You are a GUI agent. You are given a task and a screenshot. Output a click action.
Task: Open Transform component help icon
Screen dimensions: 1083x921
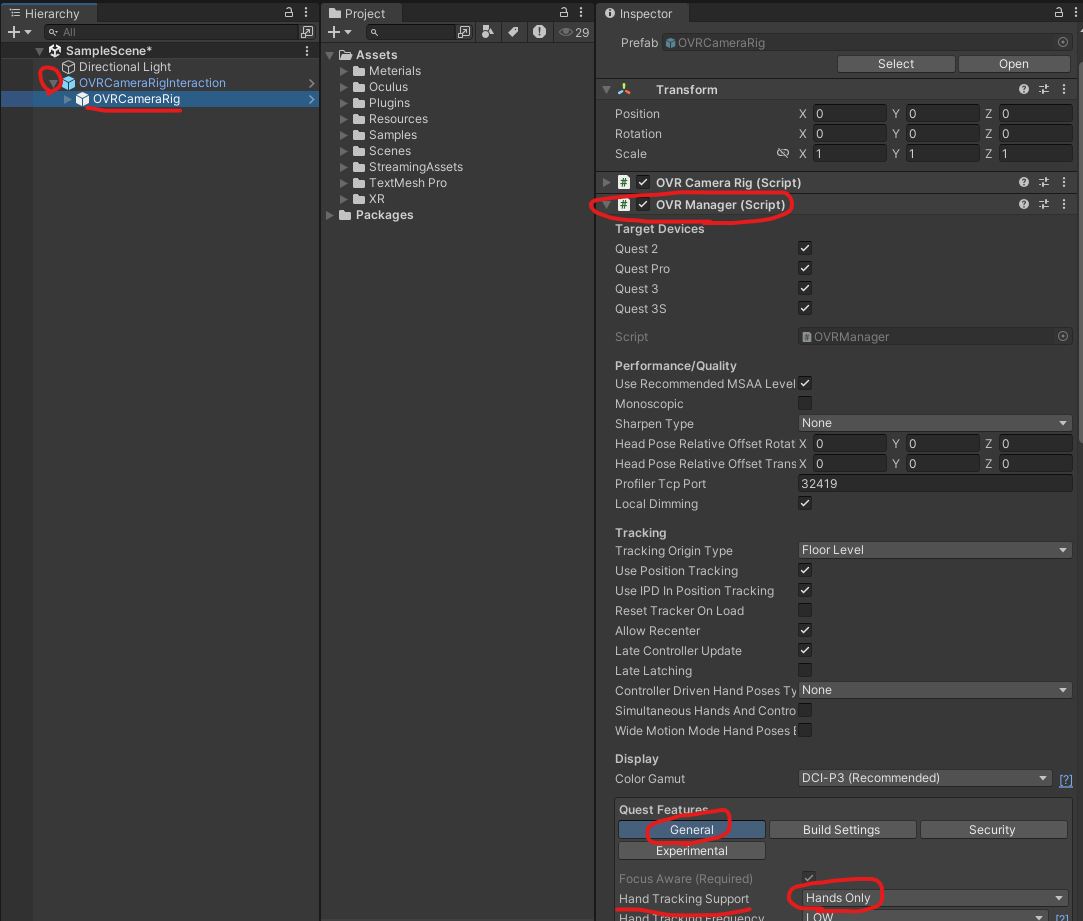coord(1024,89)
